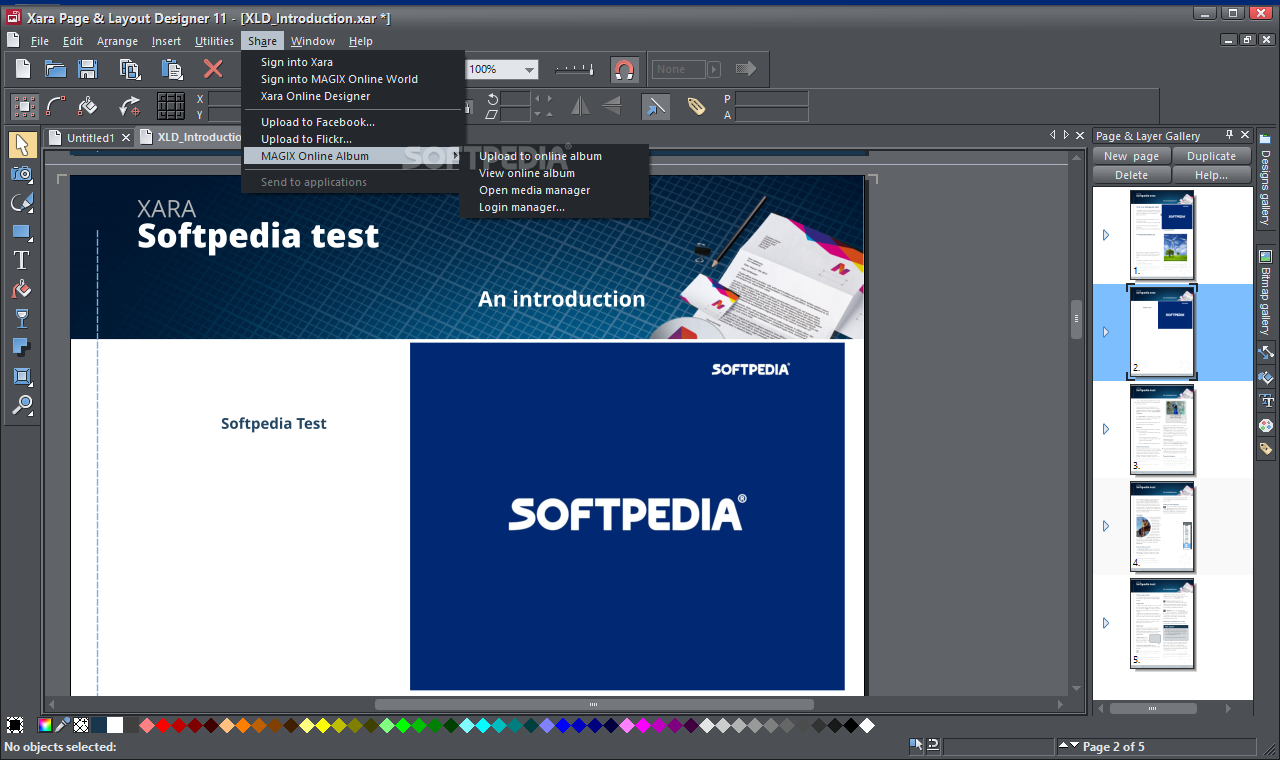Open the Arrange menu
This screenshot has height=760, width=1280.
[117, 41]
